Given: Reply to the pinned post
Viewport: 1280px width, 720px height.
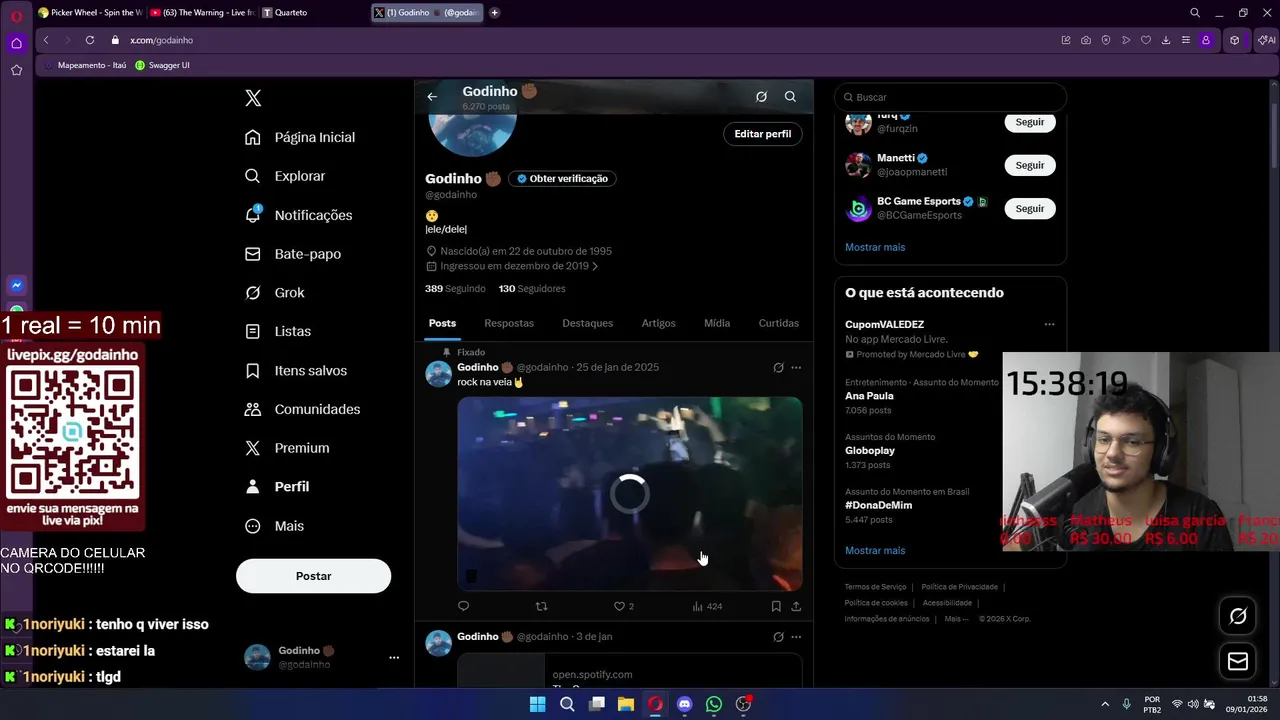Looking at the screenshot, I should pyautogui.click(x=463, y=606).
